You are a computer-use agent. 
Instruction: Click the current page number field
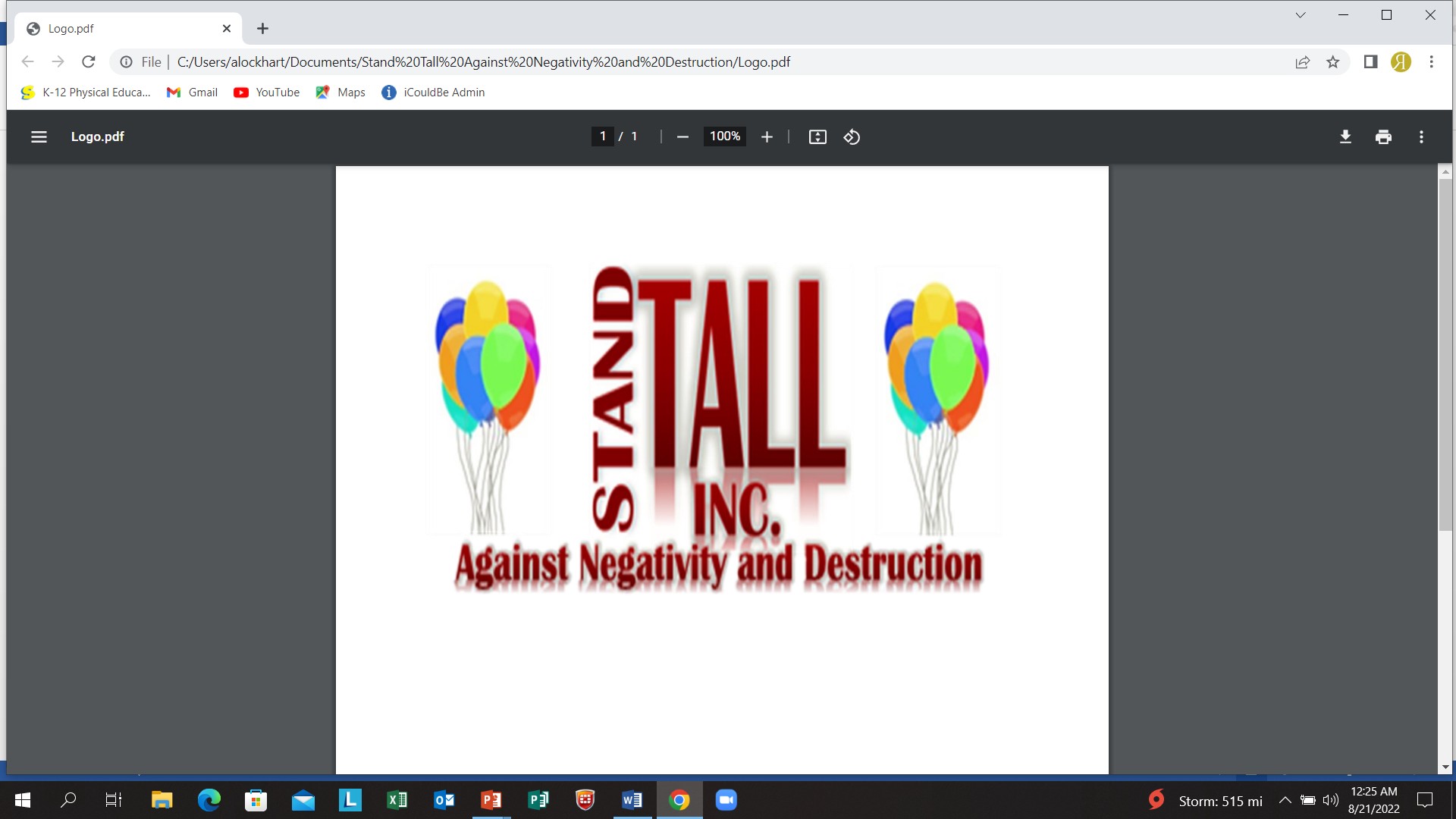[602, 136]
